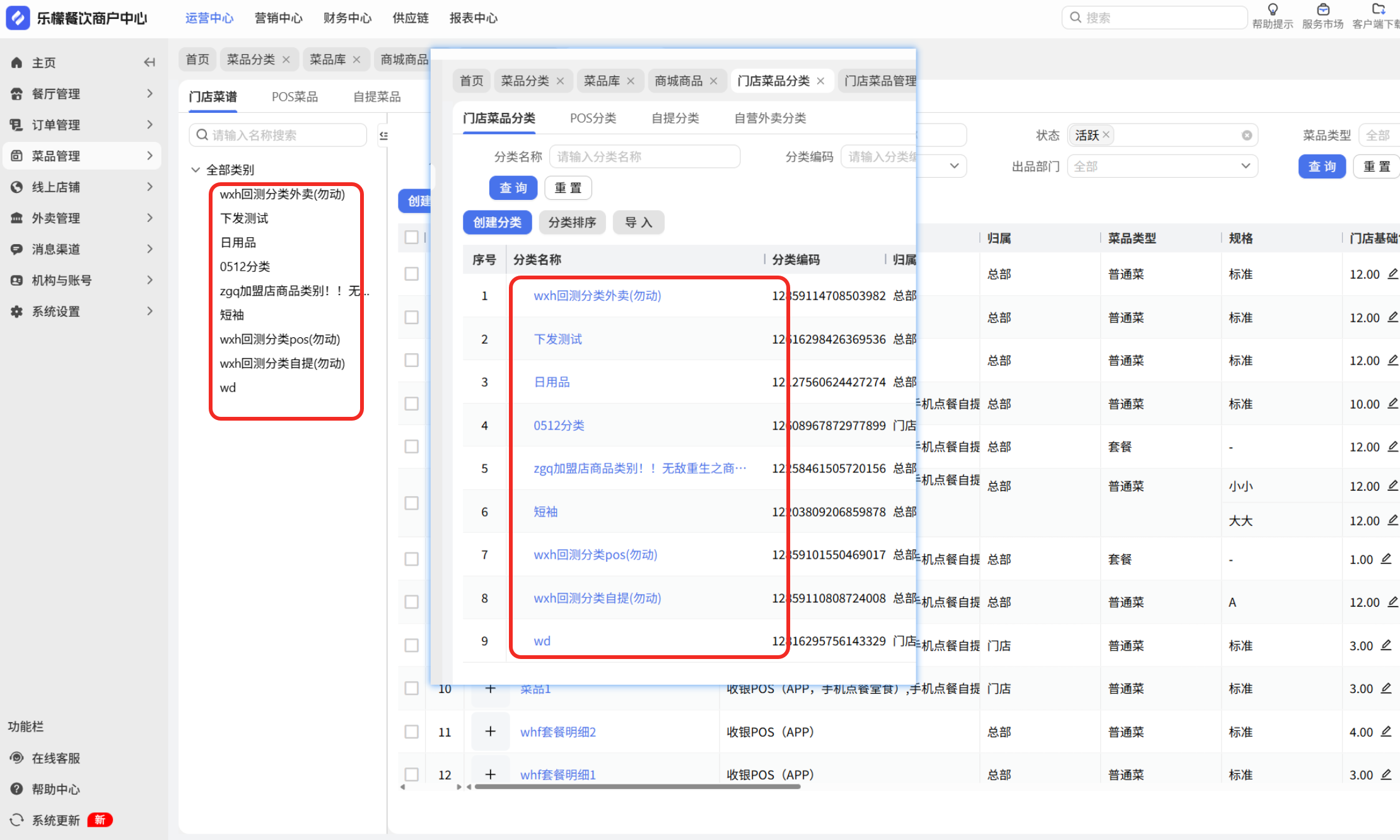Open 帮助中心 in the function bar
1400x840 pixels.
(x=45, y=789)
